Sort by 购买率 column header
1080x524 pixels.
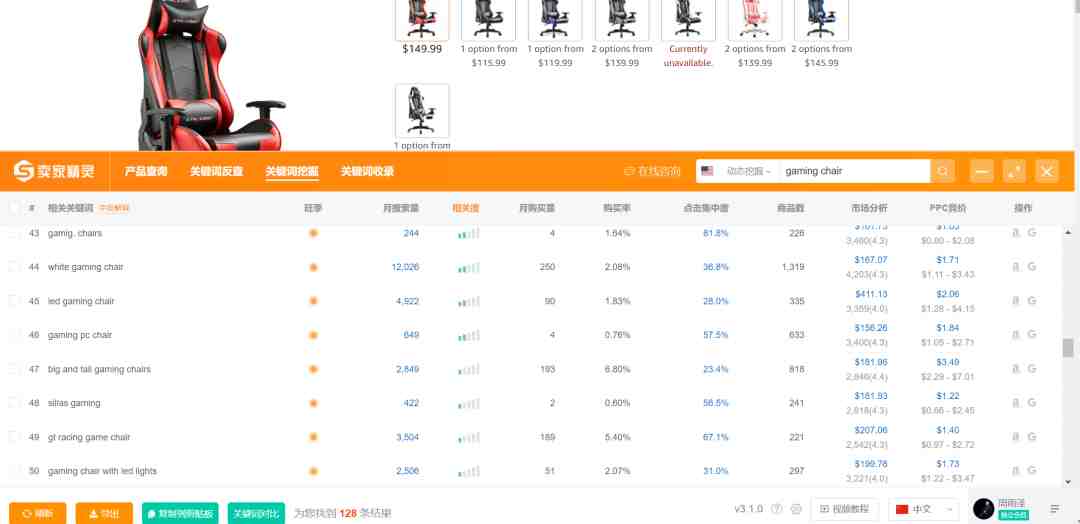point(617,208)
